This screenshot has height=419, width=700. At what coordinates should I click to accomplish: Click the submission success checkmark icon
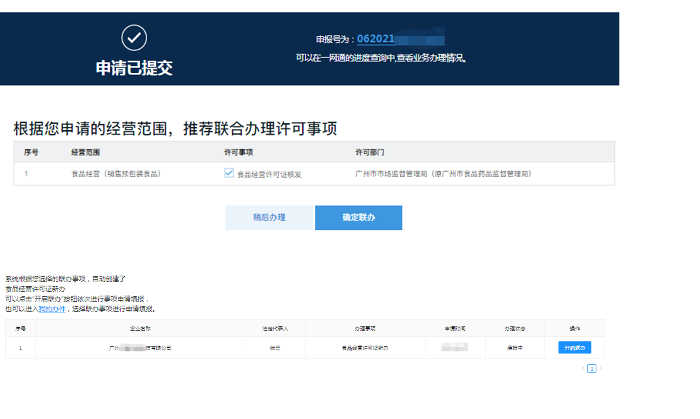tap(134, 38)
